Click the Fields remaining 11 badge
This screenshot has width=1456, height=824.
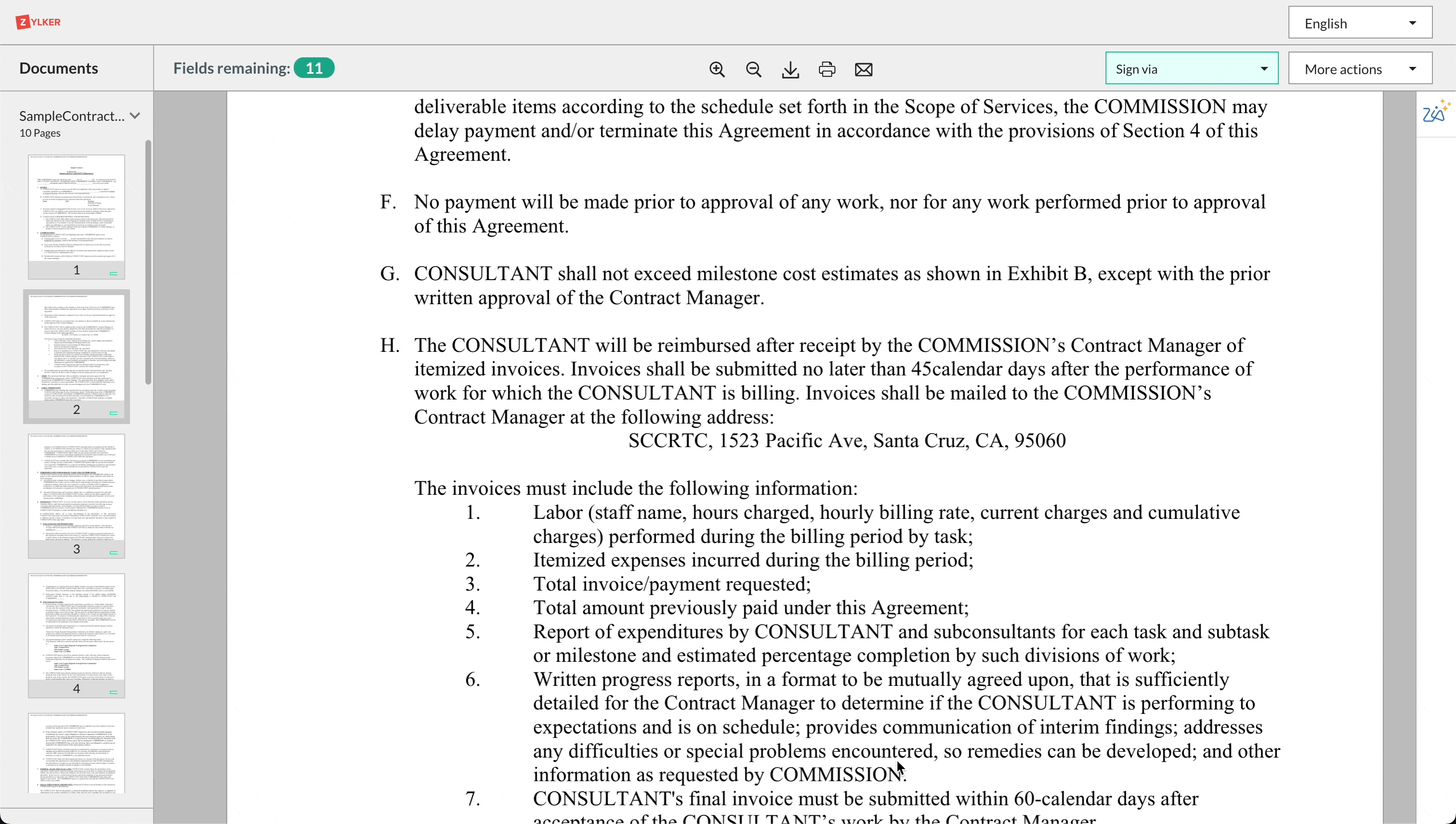tap(313, 68)
